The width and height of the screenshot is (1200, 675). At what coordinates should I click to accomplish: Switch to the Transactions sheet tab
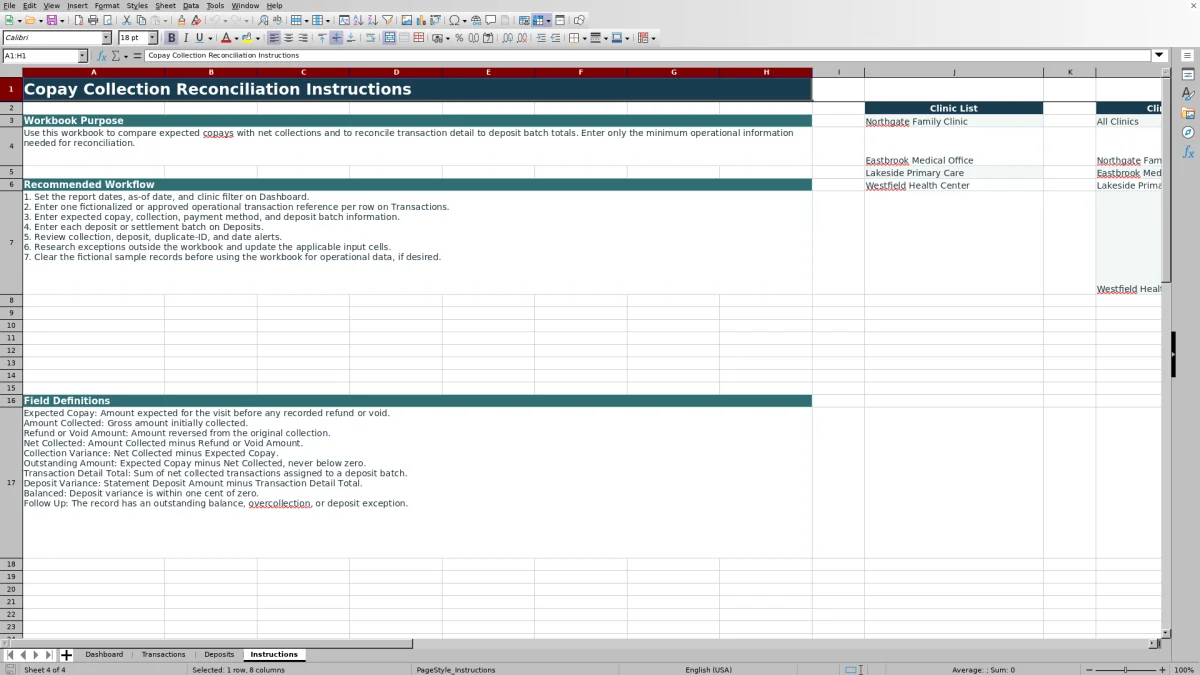(x=163, y=655)
